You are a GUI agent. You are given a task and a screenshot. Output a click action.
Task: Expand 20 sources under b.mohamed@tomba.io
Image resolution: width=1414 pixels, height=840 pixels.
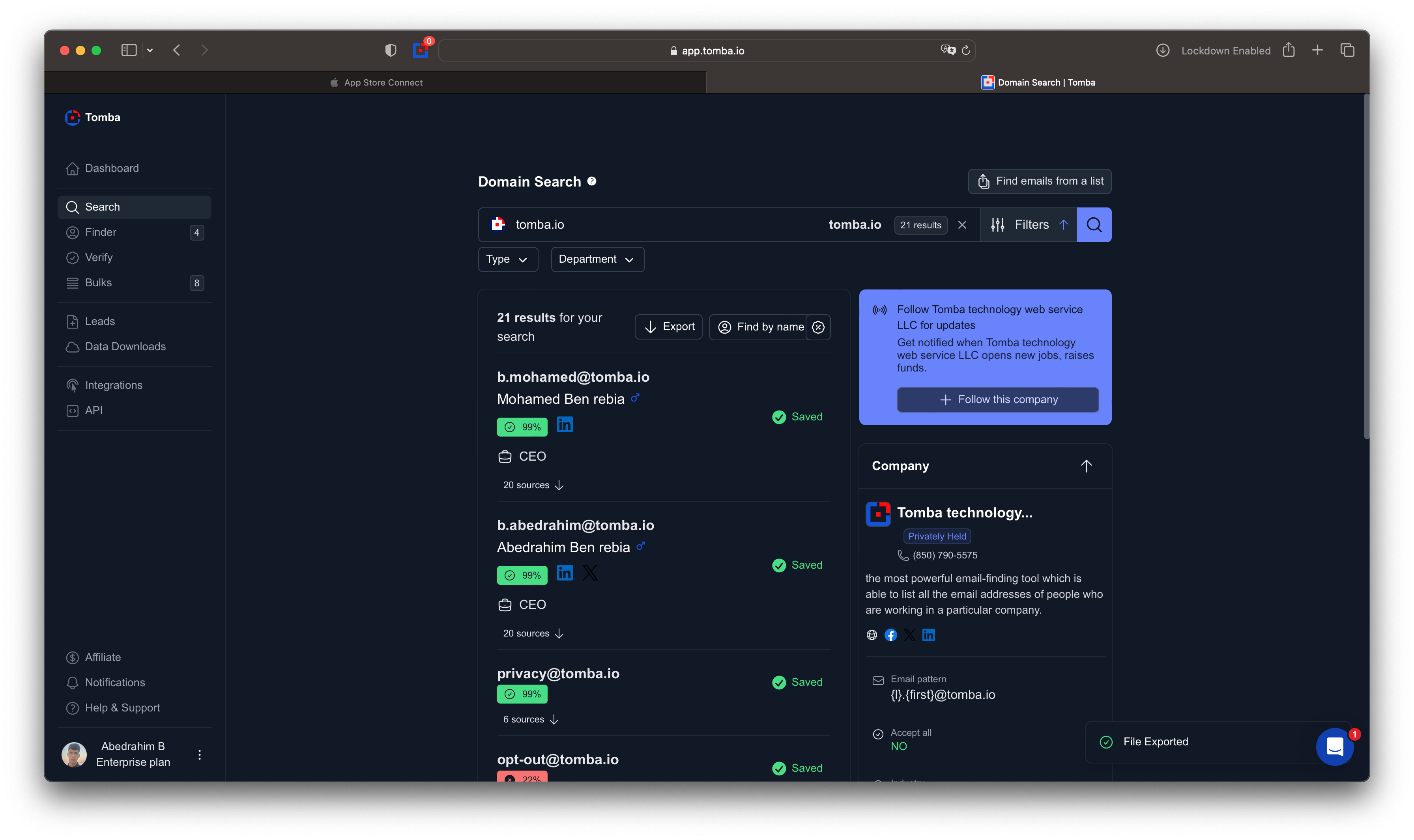[x=533, y=485]
